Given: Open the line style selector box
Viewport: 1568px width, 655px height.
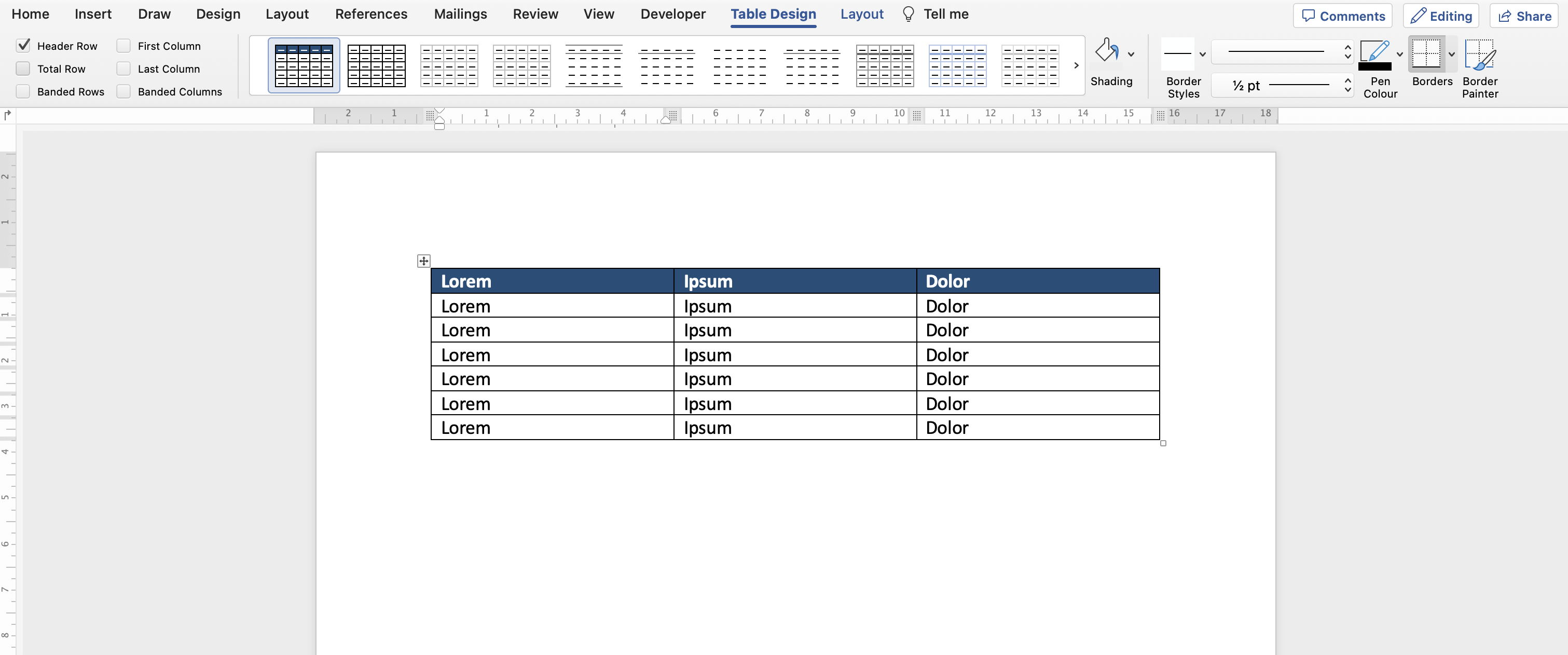Looking at the screenshot, I should pyautogui.click(x=1283, y=52).
